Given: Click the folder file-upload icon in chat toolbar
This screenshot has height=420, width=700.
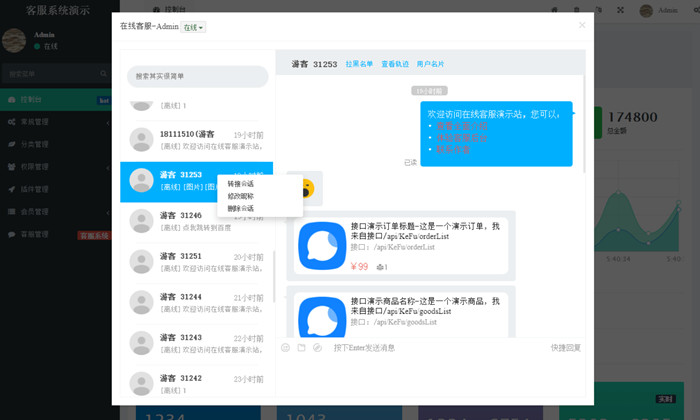Looking at the screenshot, I should [301, 348].
